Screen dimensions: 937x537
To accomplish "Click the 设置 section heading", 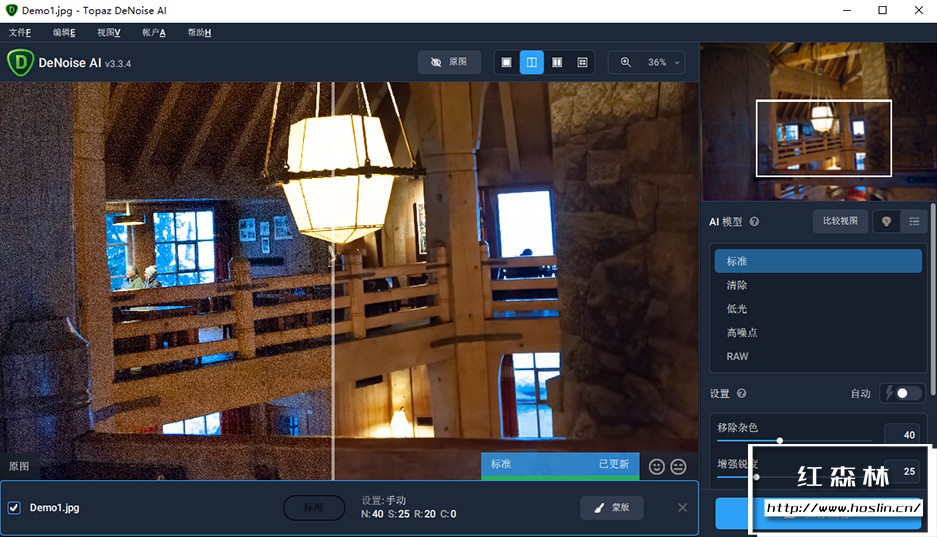I will (x=719, y=393).
